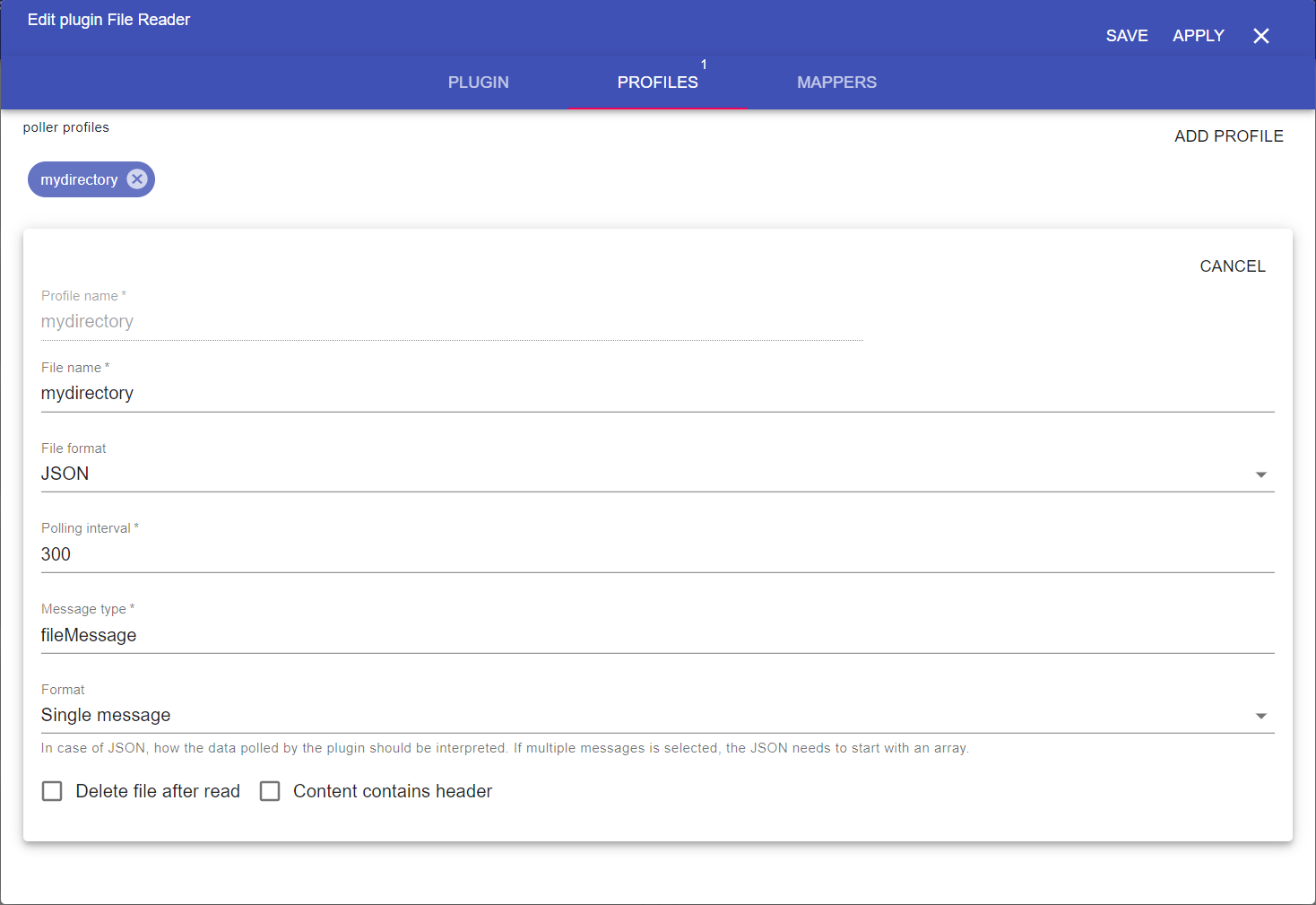Close the Edit plugin dialog with X
The image size is (1316, 905).
pos(1260,36)
